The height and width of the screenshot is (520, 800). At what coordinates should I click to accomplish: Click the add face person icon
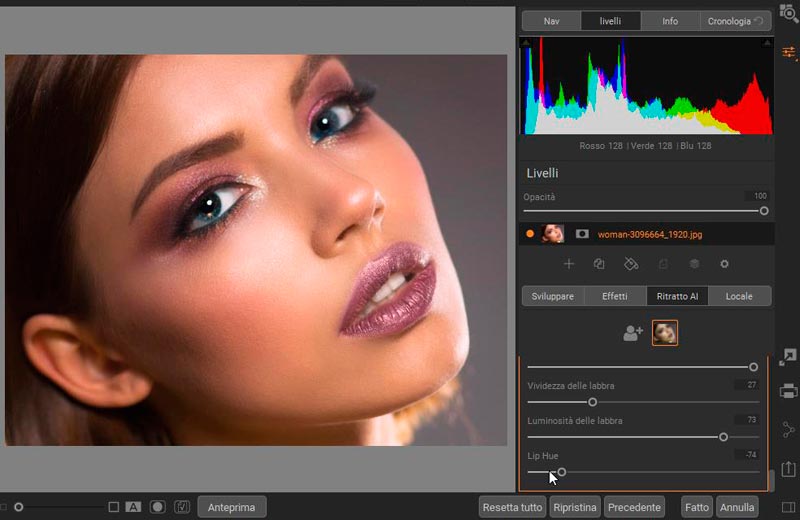[x=633, y=334]
